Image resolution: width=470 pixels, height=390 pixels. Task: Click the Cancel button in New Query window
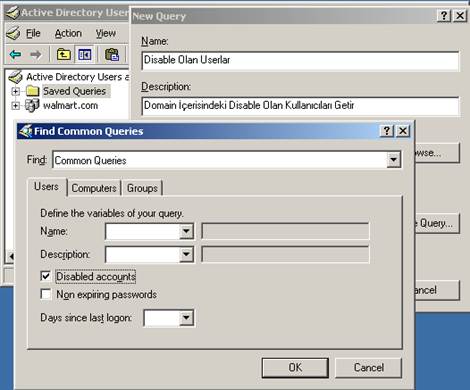437,290
